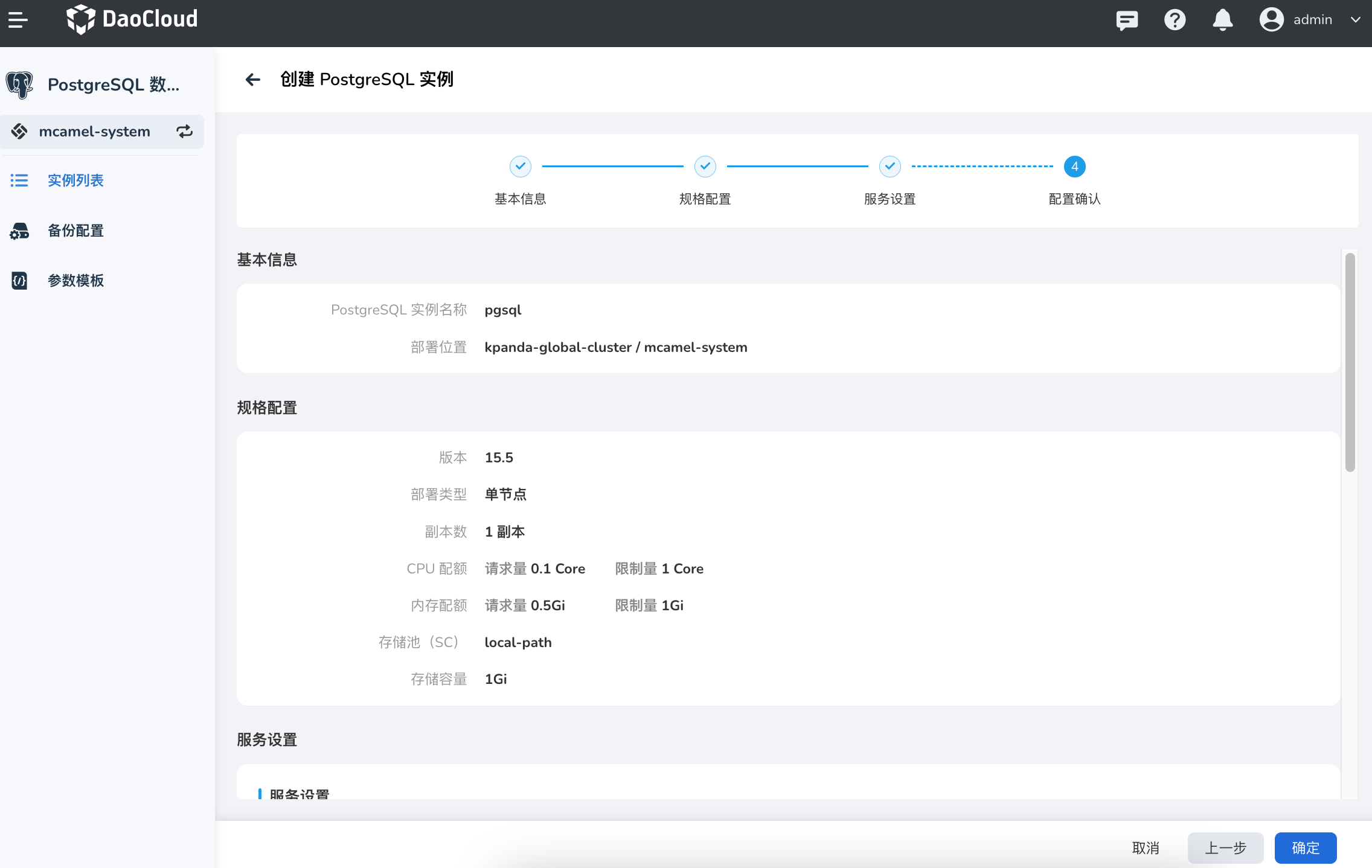Image resolution: width=1372 pixels, height=868 pixels.
Task: Jump to the 规格配置 step
Action: [705, 167]
